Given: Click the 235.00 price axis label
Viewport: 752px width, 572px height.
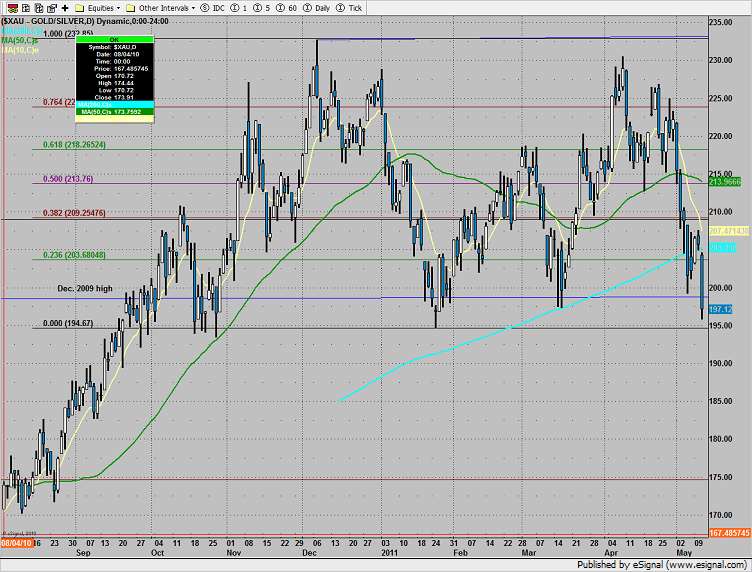Looking at the screenshot, I should pos(720,22).
